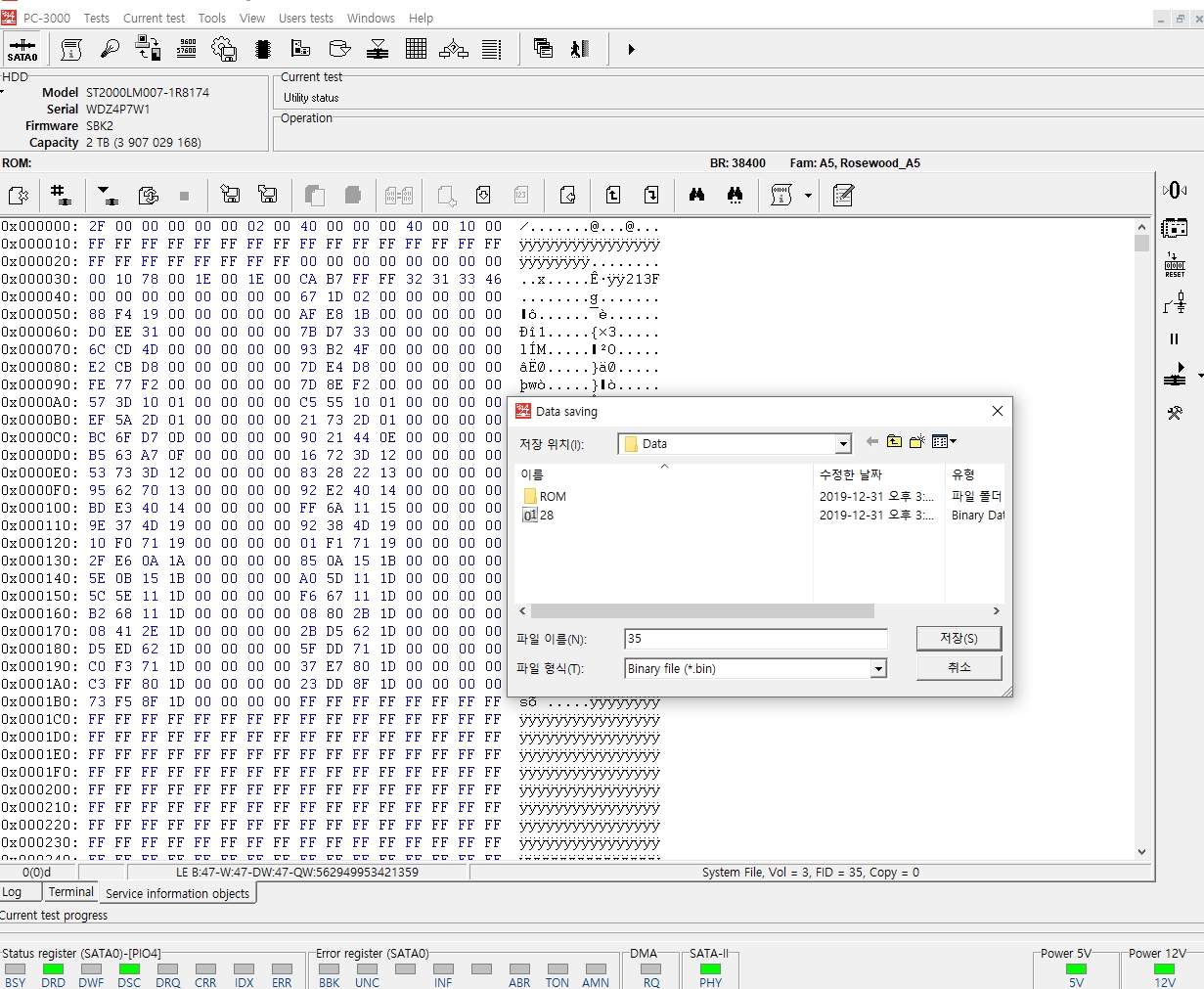Click the up one level folder icon
This screenshot has width=1204, height=989.
tap(894, 442)
